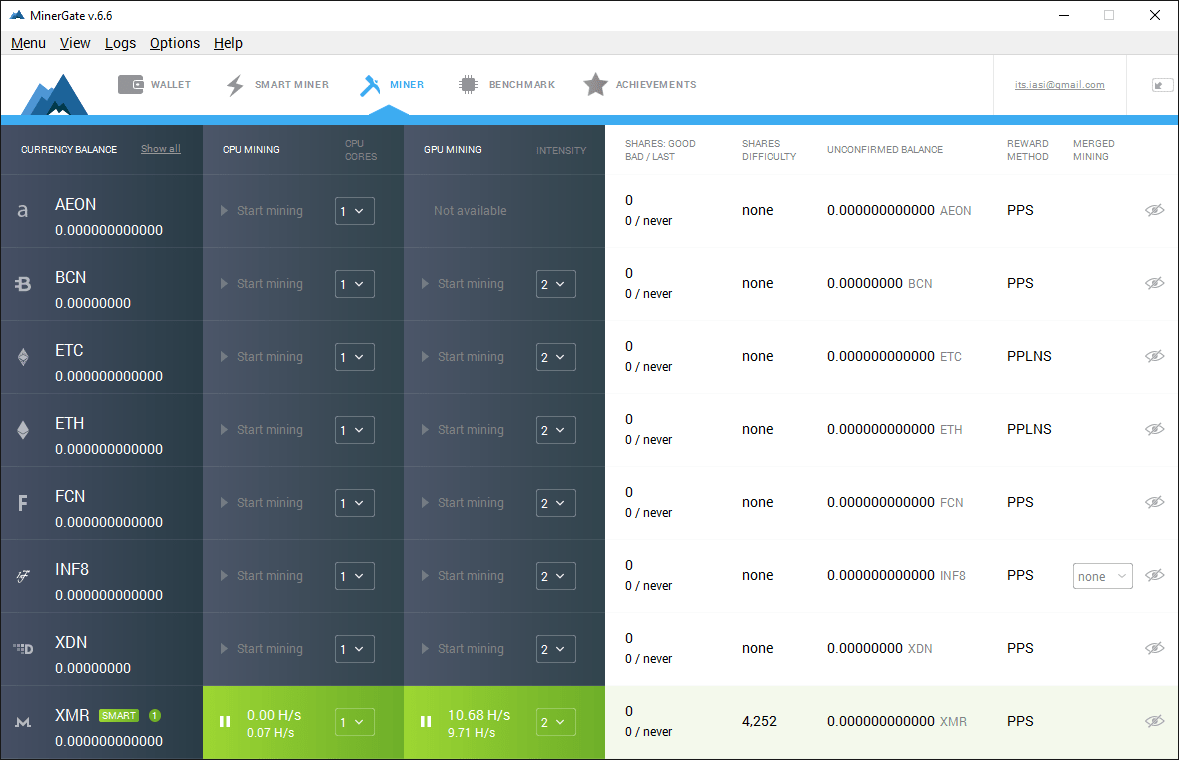The width and height of the screenshot is (1179, 760).
Task: Click the Achievements star icon
Action: click(x=595, y=84)
